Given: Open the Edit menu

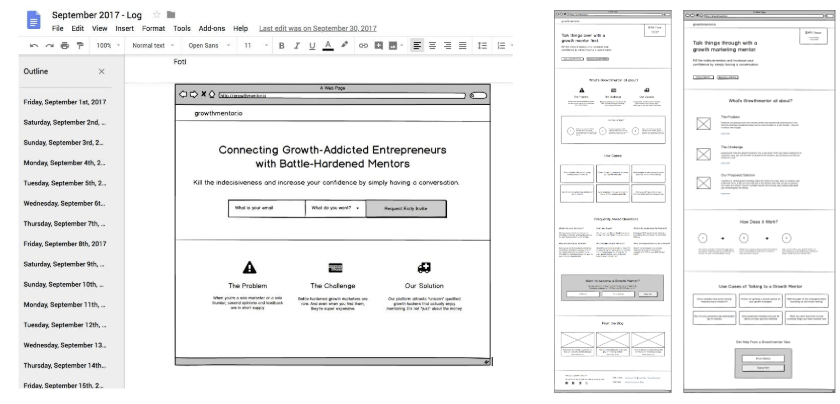Looking at the screenshot, I should 78,28.
